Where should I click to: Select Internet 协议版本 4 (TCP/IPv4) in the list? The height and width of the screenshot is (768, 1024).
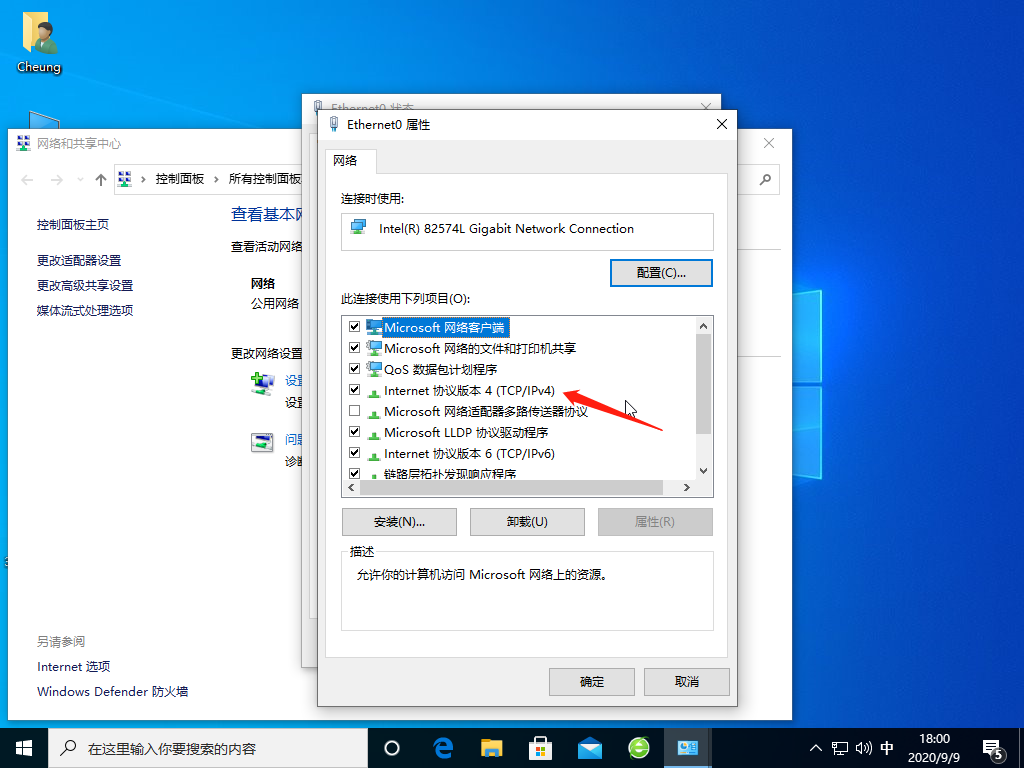(x=468, y=390)
